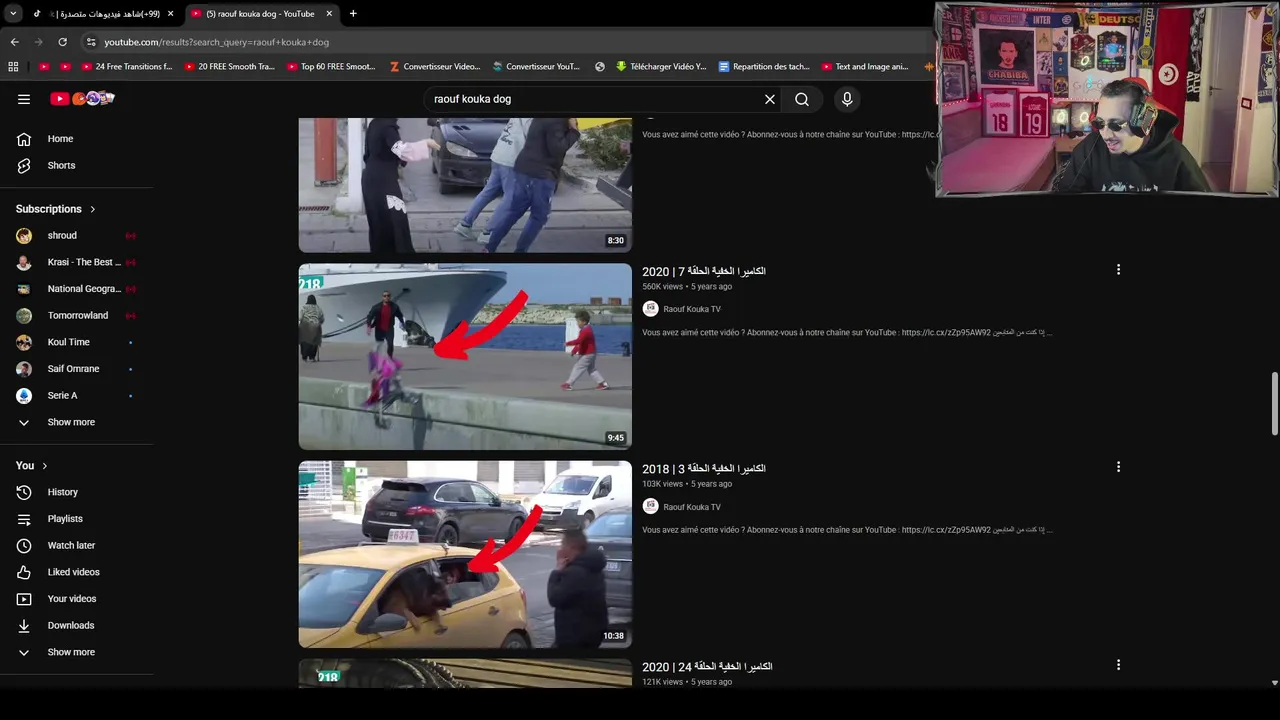
Task: Open Raouf Kouka TV avatar on episode 7
Action: (650, 309)
